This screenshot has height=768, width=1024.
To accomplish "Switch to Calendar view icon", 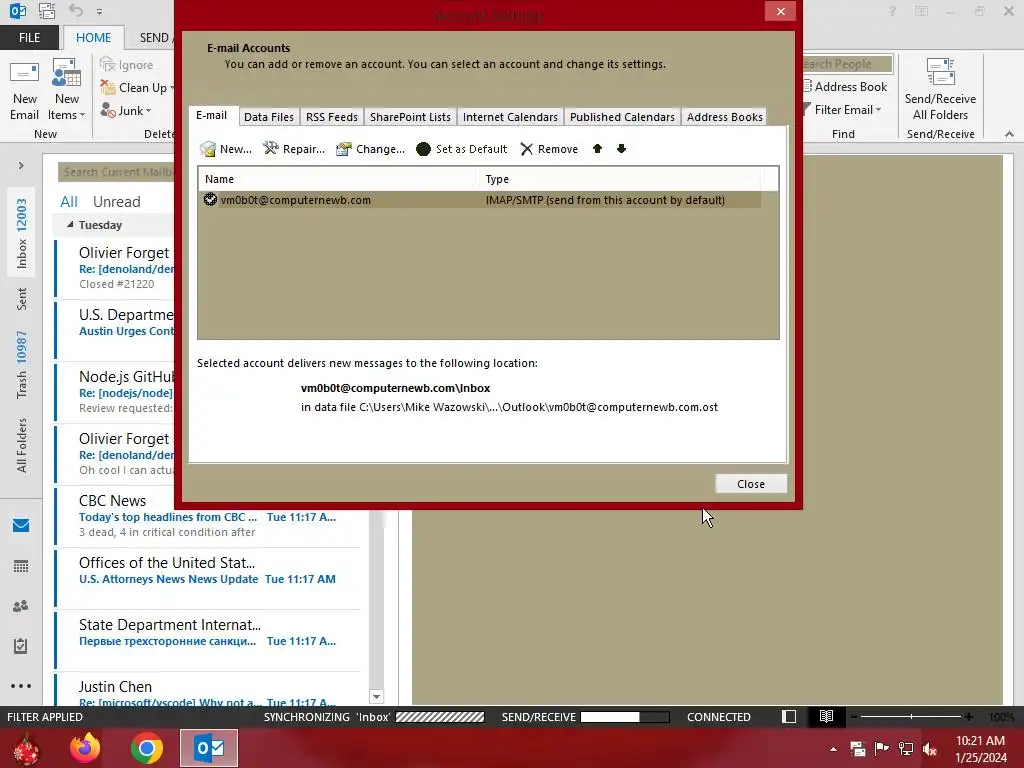I will 21,566.
